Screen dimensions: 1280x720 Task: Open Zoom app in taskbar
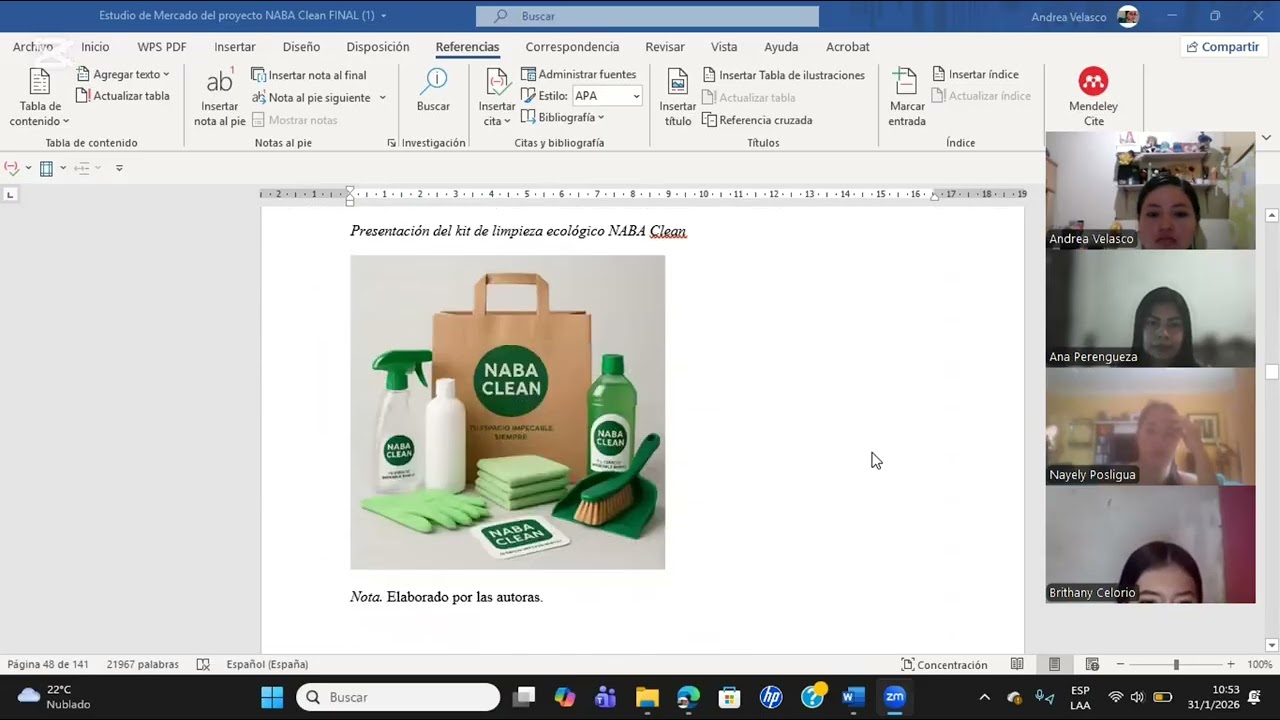click(895, 697)
